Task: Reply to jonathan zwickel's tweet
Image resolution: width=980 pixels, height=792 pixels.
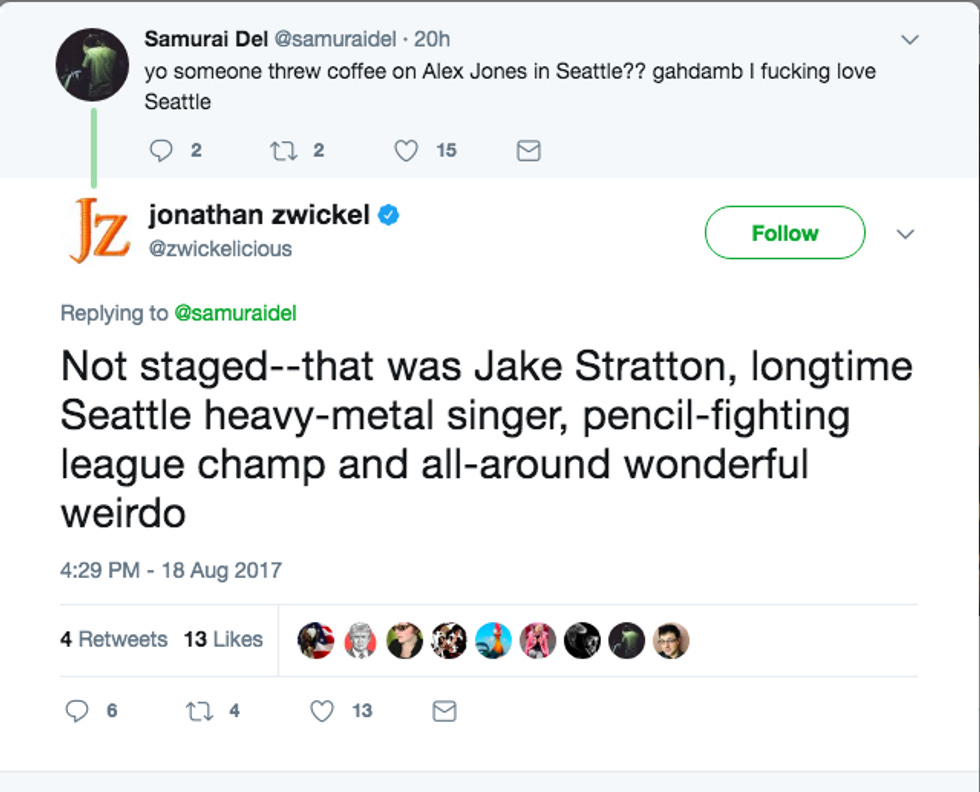Action: [x=77, y=711]
